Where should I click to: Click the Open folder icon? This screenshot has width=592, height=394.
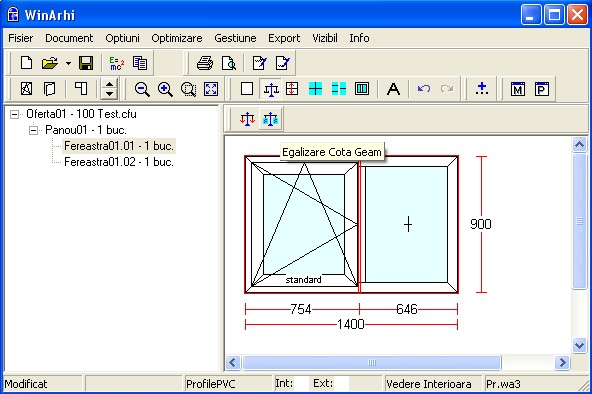49,63
